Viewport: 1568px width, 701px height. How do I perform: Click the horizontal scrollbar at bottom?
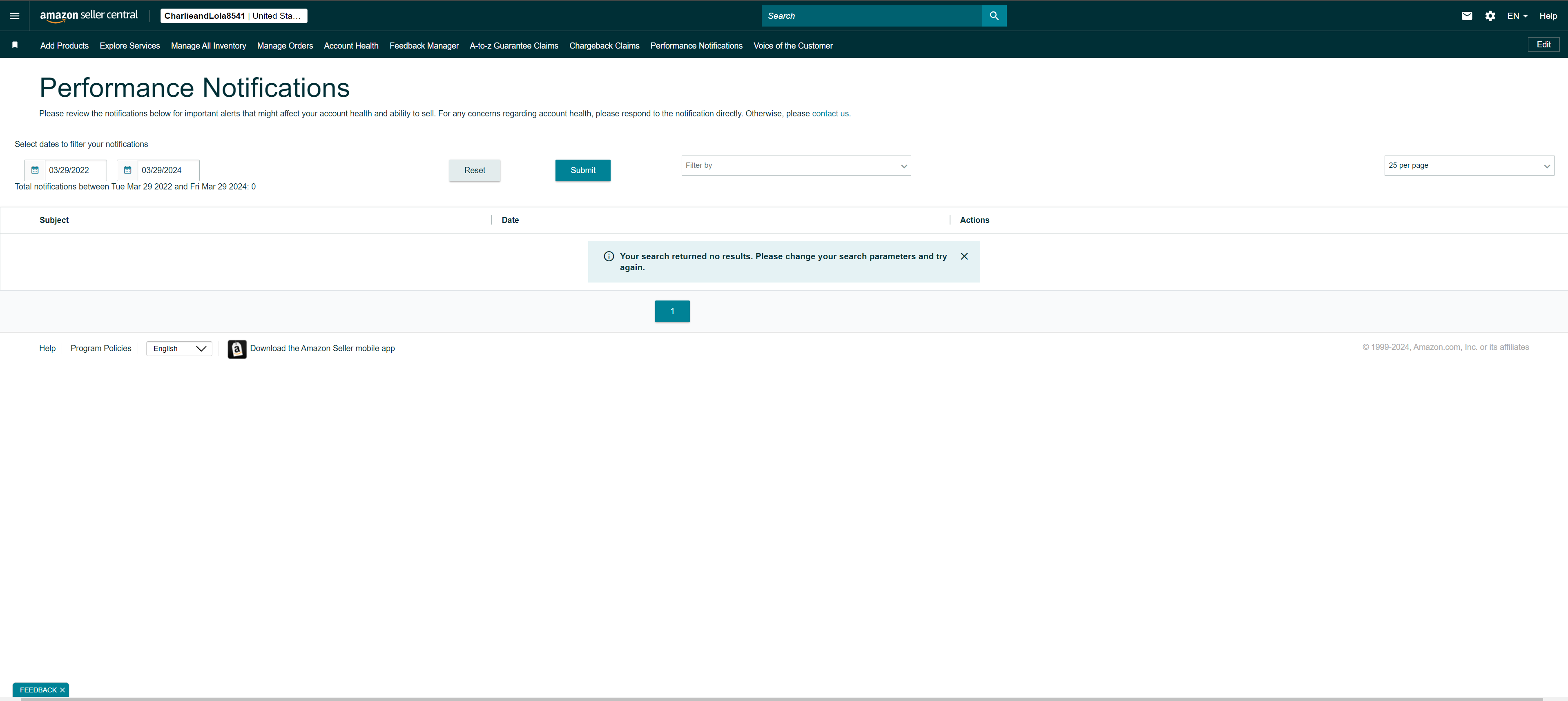coord(782,699)
